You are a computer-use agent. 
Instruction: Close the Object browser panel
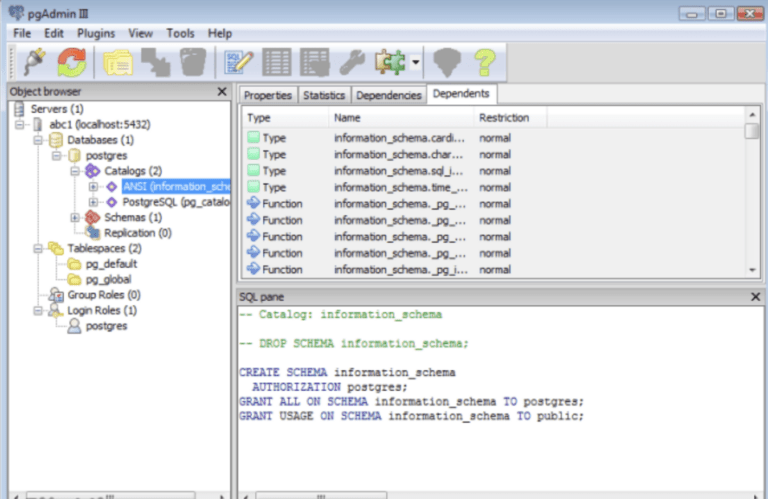pyautogui.click(x=222, y=92)
